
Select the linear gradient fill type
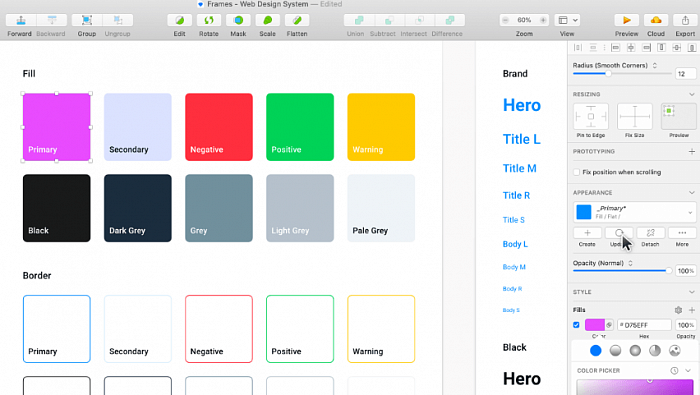[x=615, y=351]
